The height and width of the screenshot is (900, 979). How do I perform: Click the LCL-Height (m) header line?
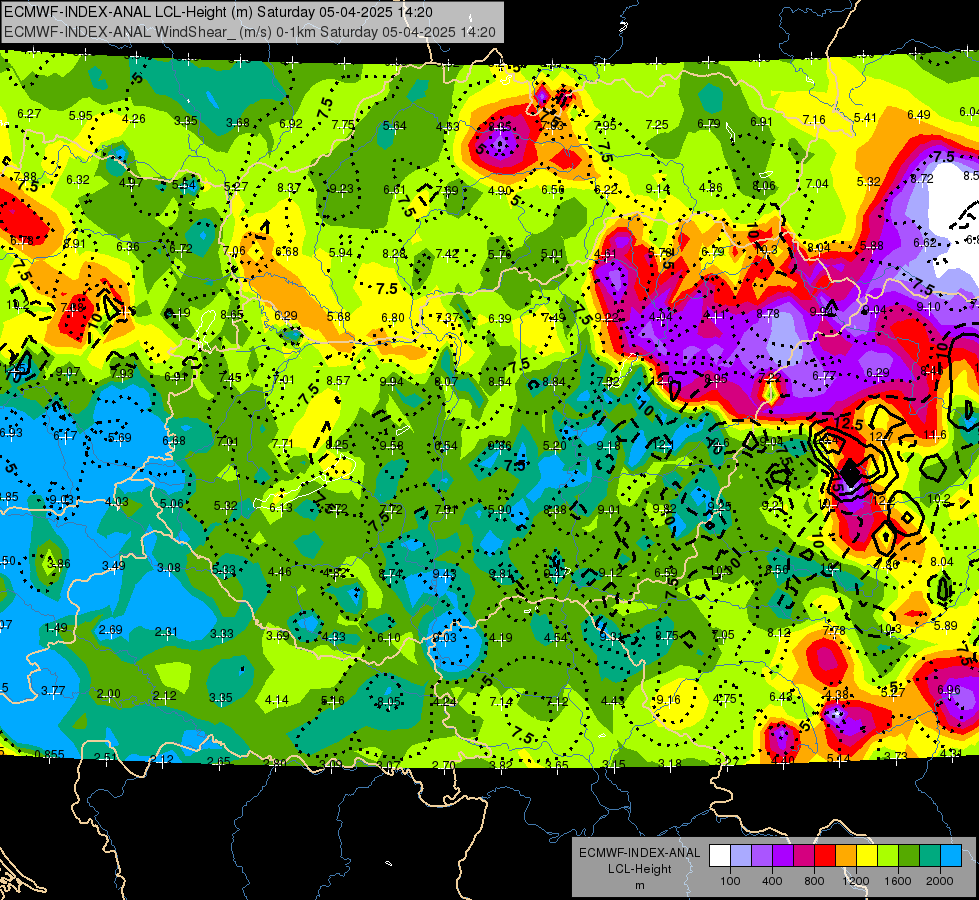pos(218,12)
